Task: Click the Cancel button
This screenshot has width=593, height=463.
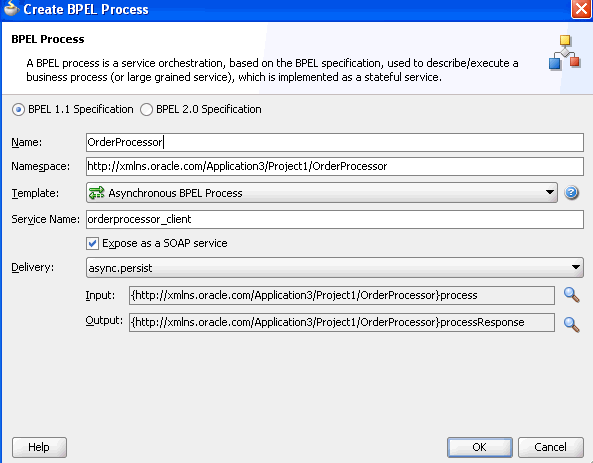Action: [550, 447]
